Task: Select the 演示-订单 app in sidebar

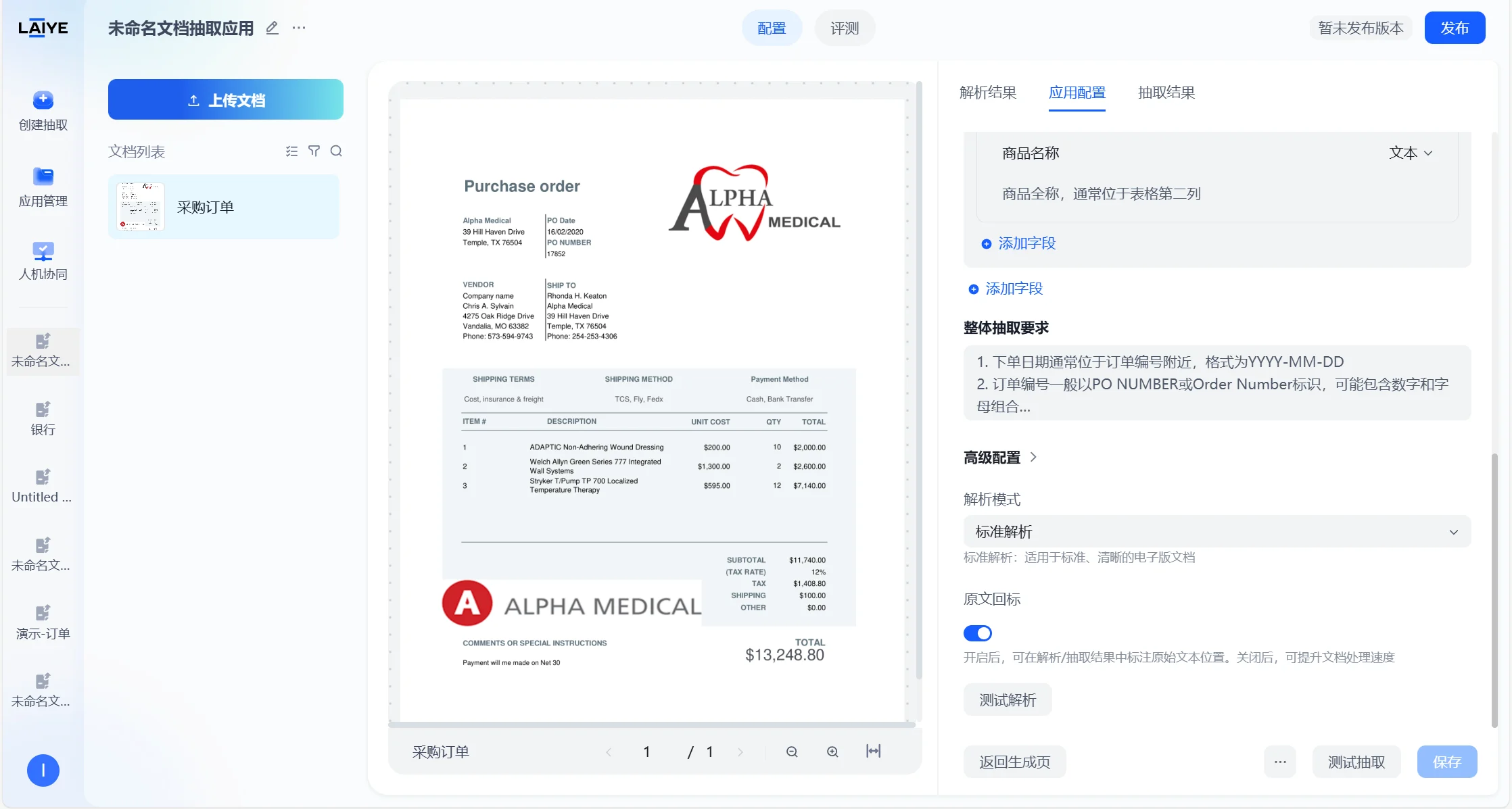Action: [43, 622]
